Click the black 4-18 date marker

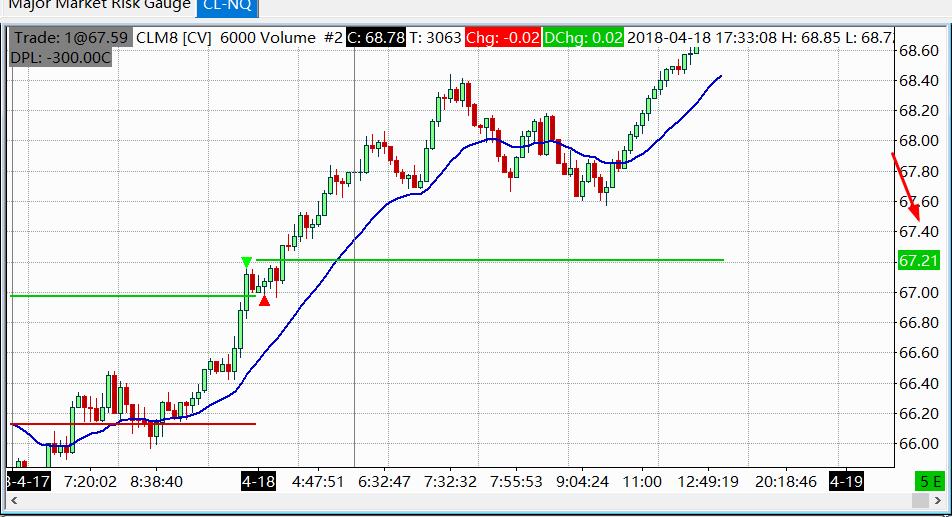click(x=259, y=482)
